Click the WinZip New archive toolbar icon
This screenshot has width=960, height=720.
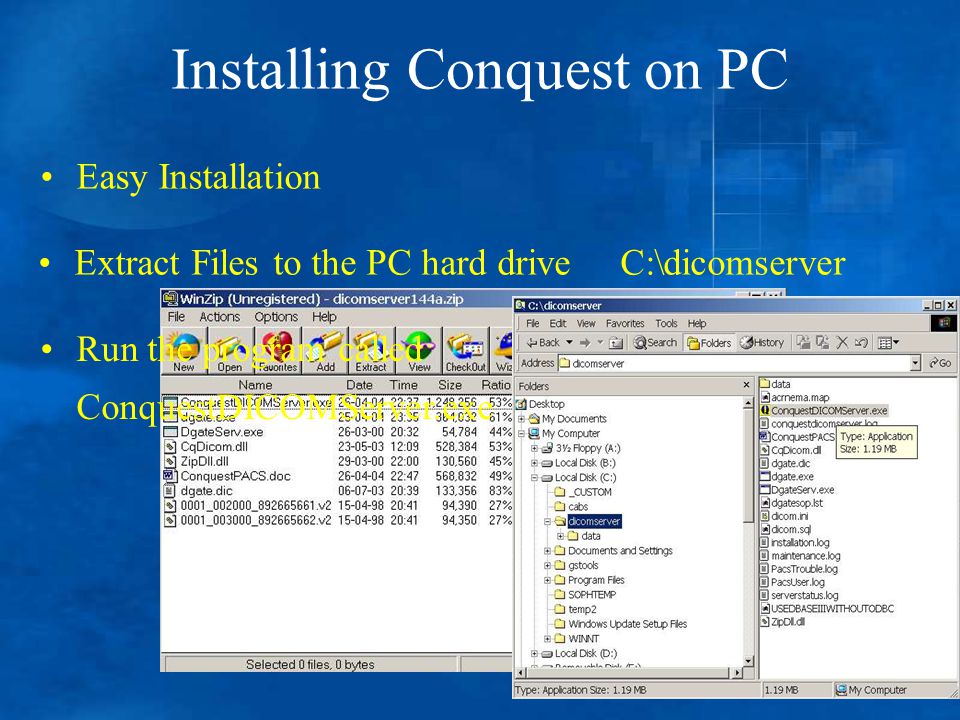coord(184,351)
